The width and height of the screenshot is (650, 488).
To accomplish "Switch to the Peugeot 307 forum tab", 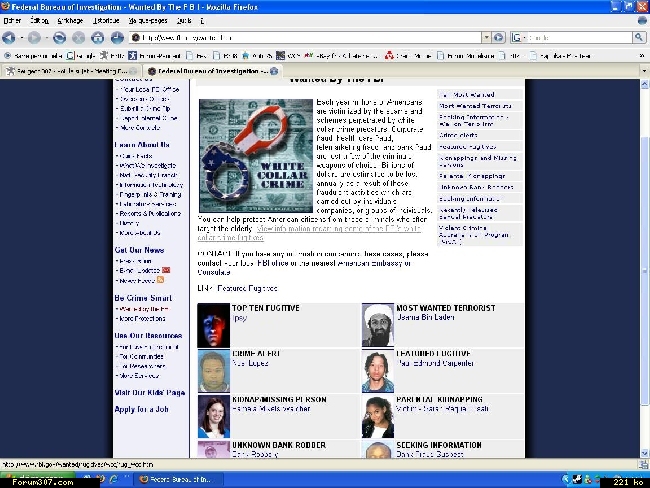I will coord(70,71).
